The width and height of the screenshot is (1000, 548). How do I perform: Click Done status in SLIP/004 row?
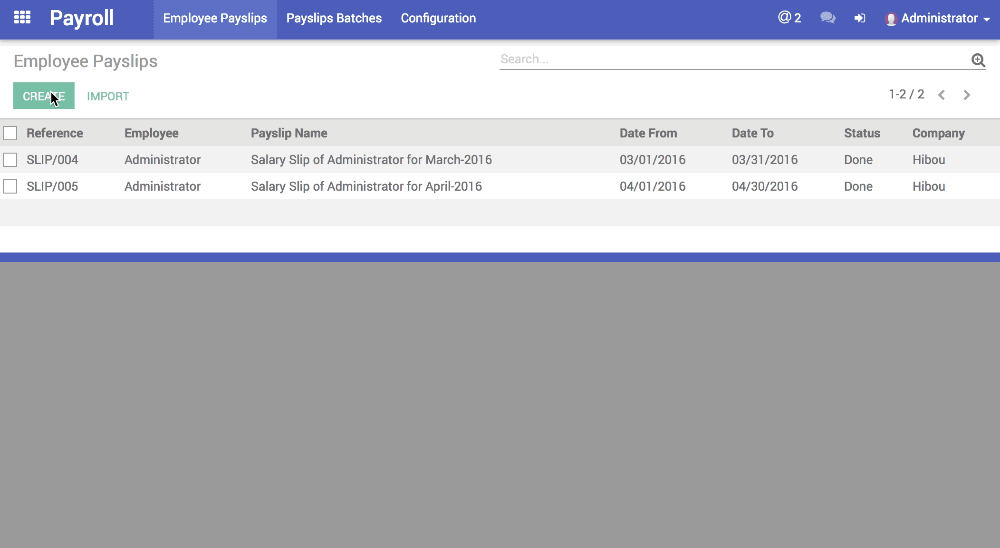pos(858,160)
